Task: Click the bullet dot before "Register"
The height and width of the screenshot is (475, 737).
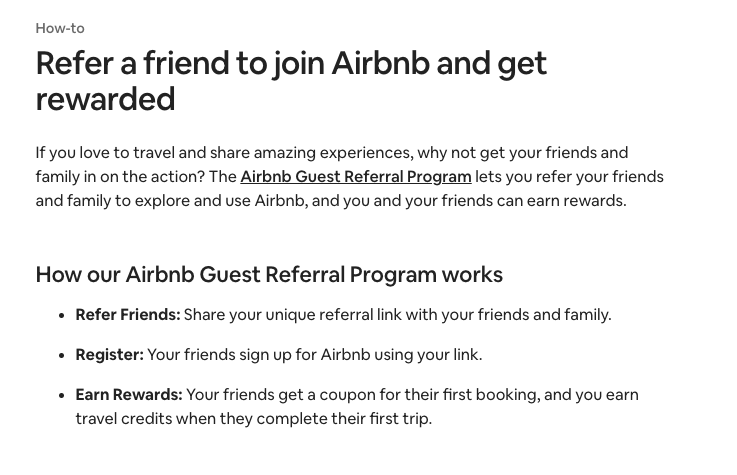Action: pyautogui.click(x=62, y=355)
